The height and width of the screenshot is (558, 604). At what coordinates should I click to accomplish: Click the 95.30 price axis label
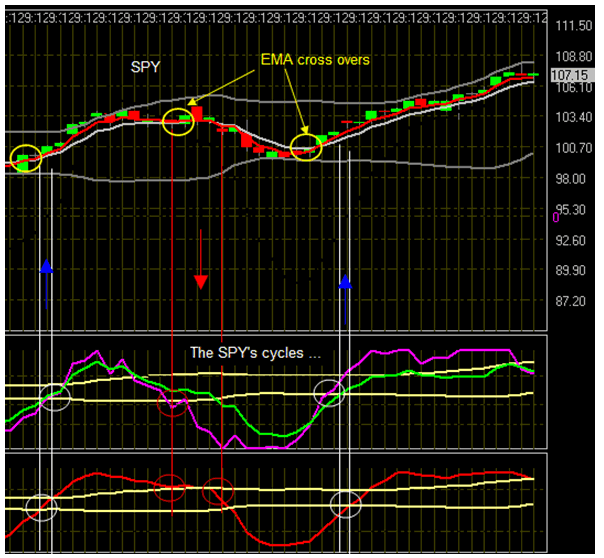pos(573,209)
